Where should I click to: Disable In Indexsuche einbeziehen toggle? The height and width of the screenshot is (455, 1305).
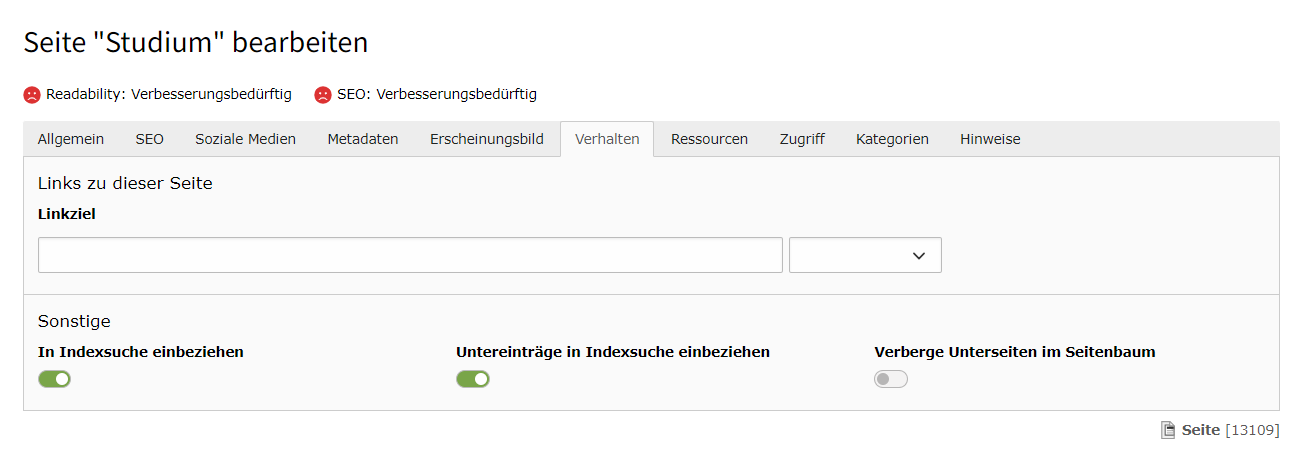55,379
